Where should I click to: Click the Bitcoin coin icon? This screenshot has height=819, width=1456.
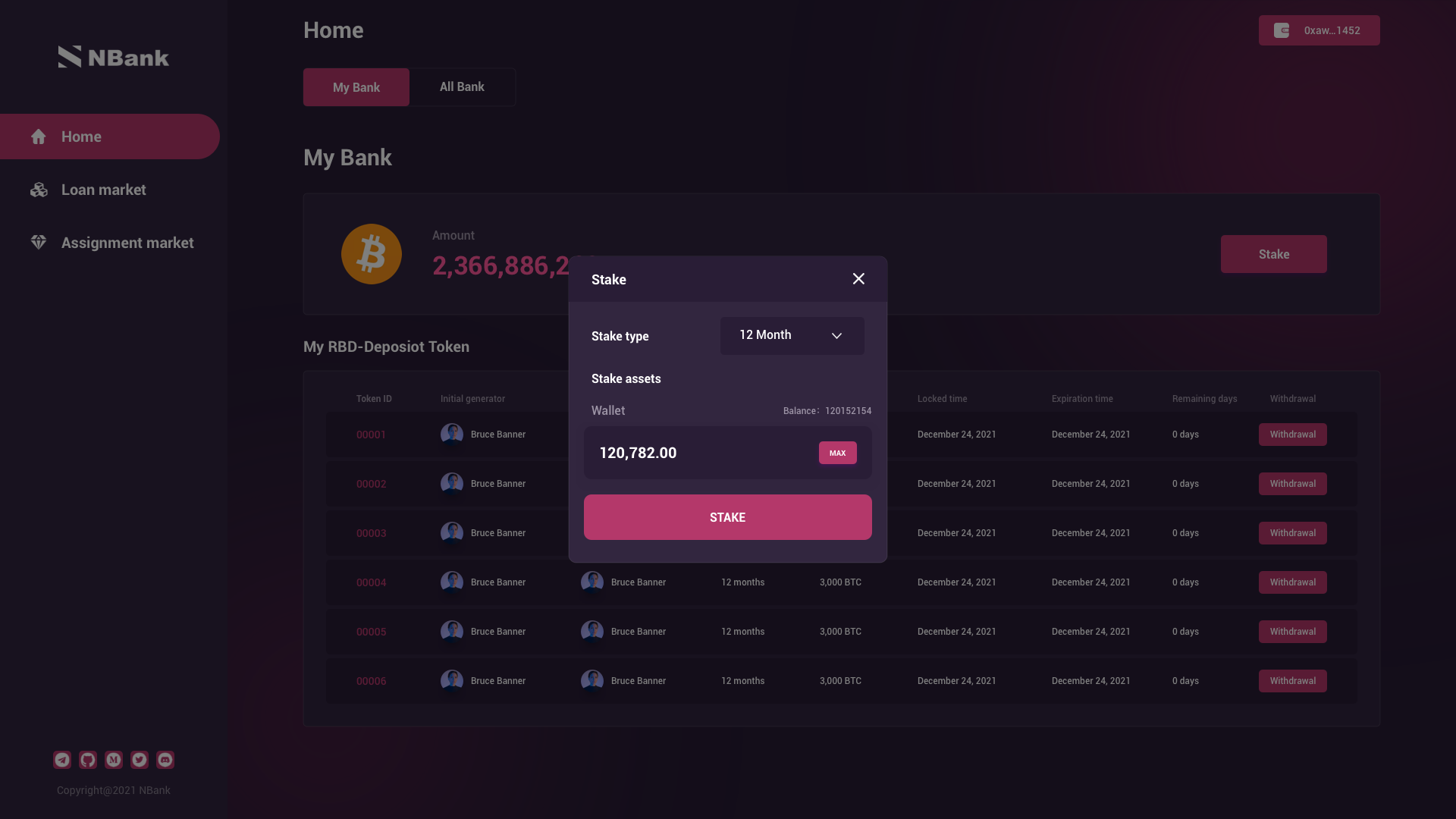click(x=372, y=254)
